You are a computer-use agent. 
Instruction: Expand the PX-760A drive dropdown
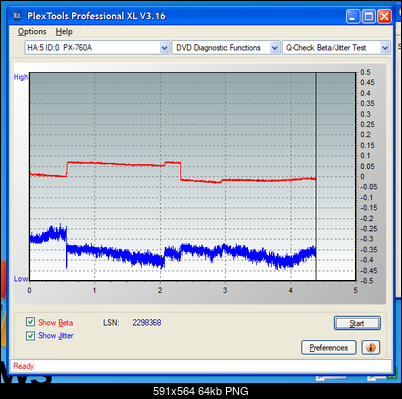pos(164,48)
